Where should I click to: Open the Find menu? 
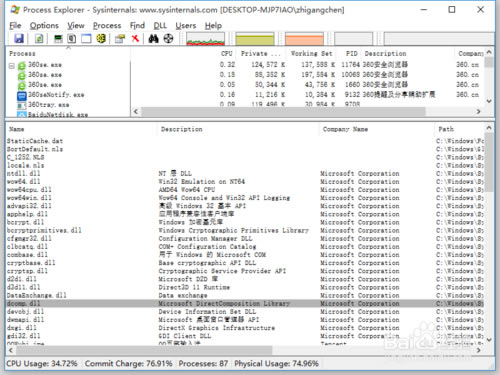pyautogui.click(x=137, y=26)
